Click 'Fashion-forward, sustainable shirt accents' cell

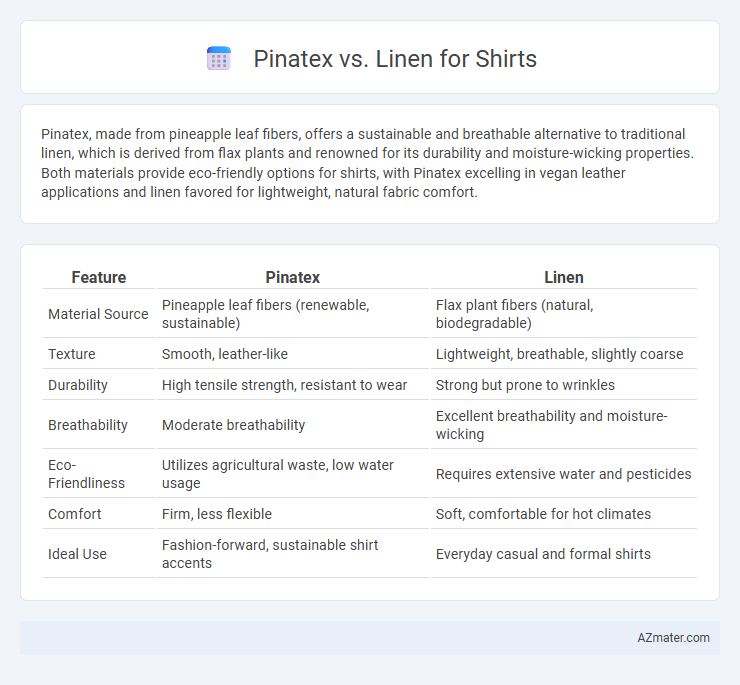293,554
